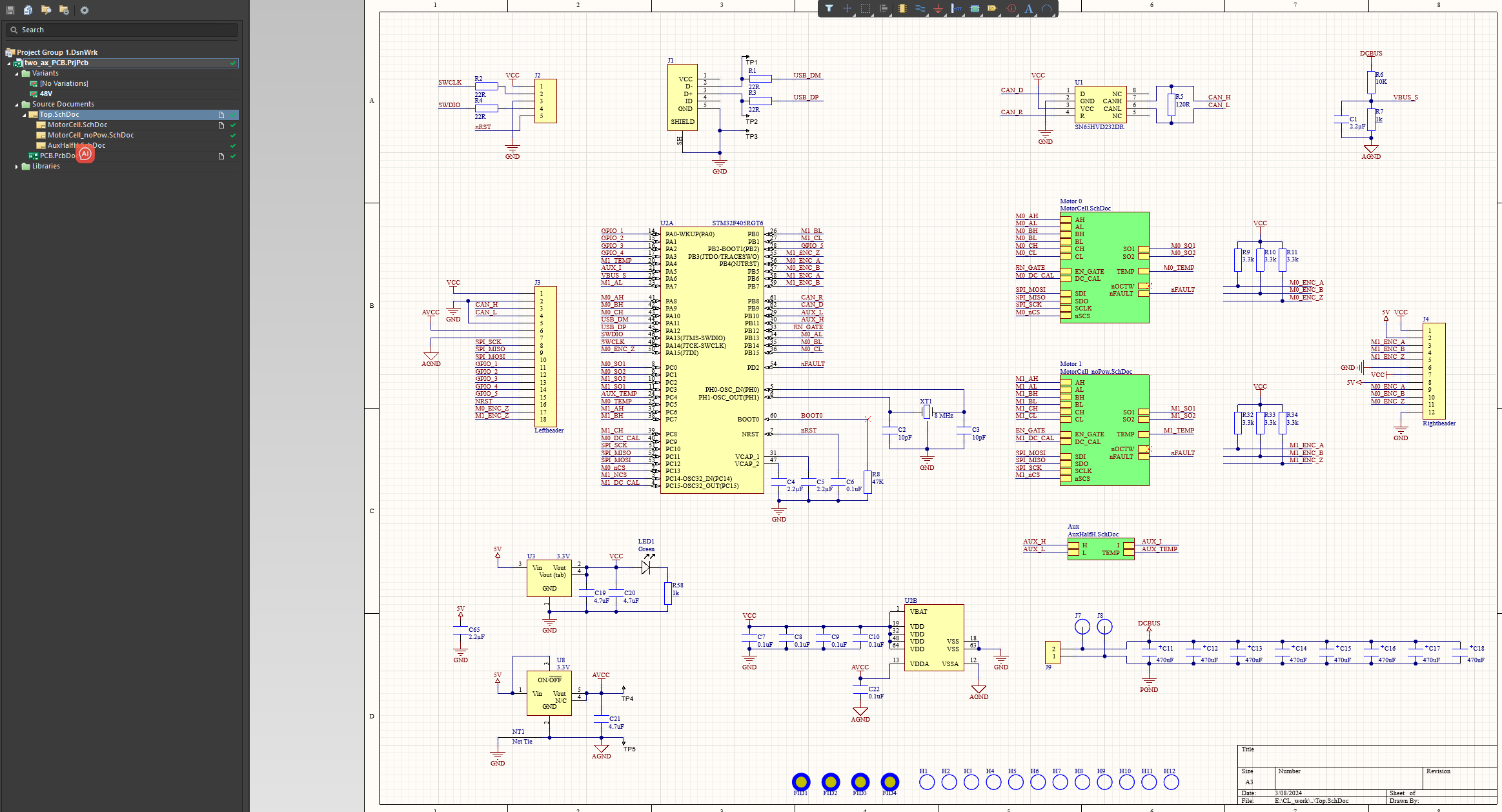Select the Aux AuxHalfH.SchDoc sheet symbol

click(1101, 549)
